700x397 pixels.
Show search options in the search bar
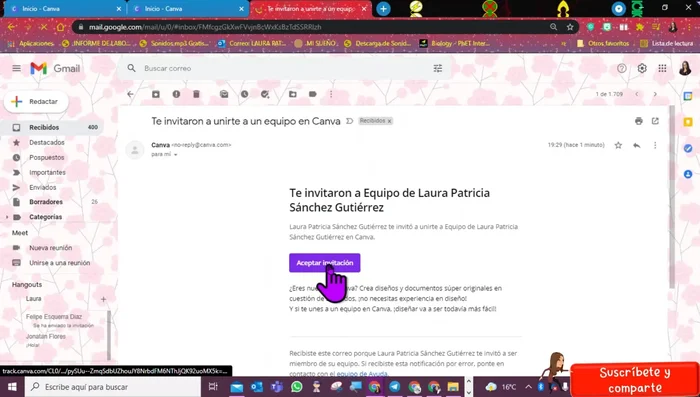pyautogui.click(x=438, y=68)
